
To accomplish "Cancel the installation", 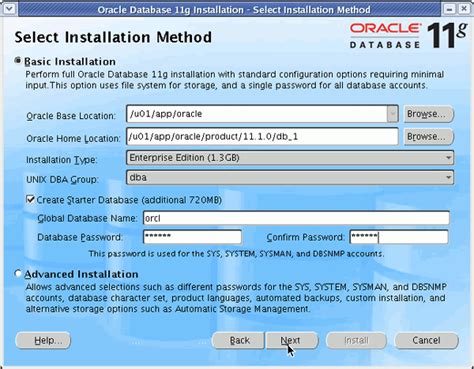I will [x=426, y=341].
